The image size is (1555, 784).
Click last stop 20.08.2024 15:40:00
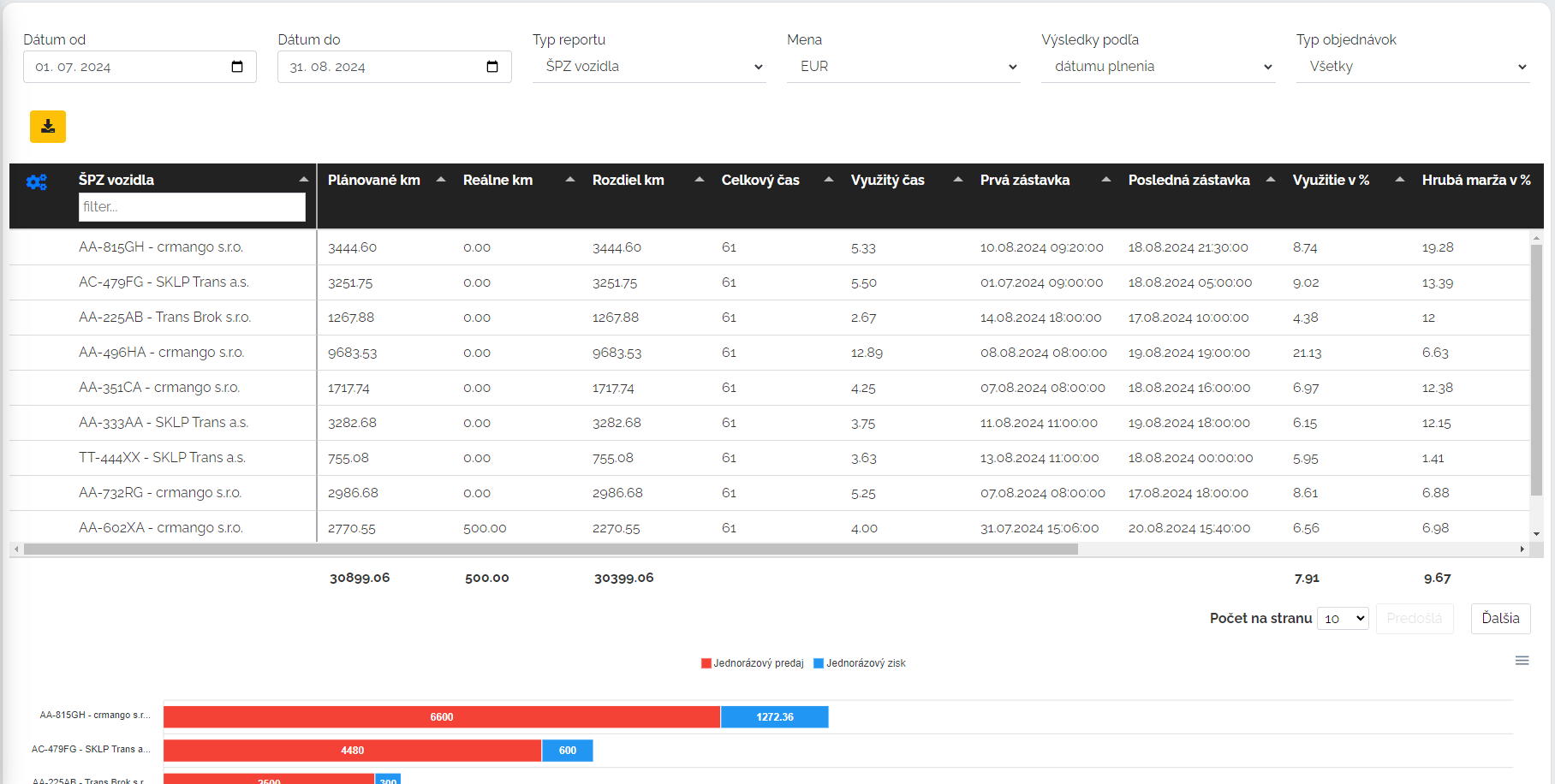pyautogui.click(x=1189, y=528)
